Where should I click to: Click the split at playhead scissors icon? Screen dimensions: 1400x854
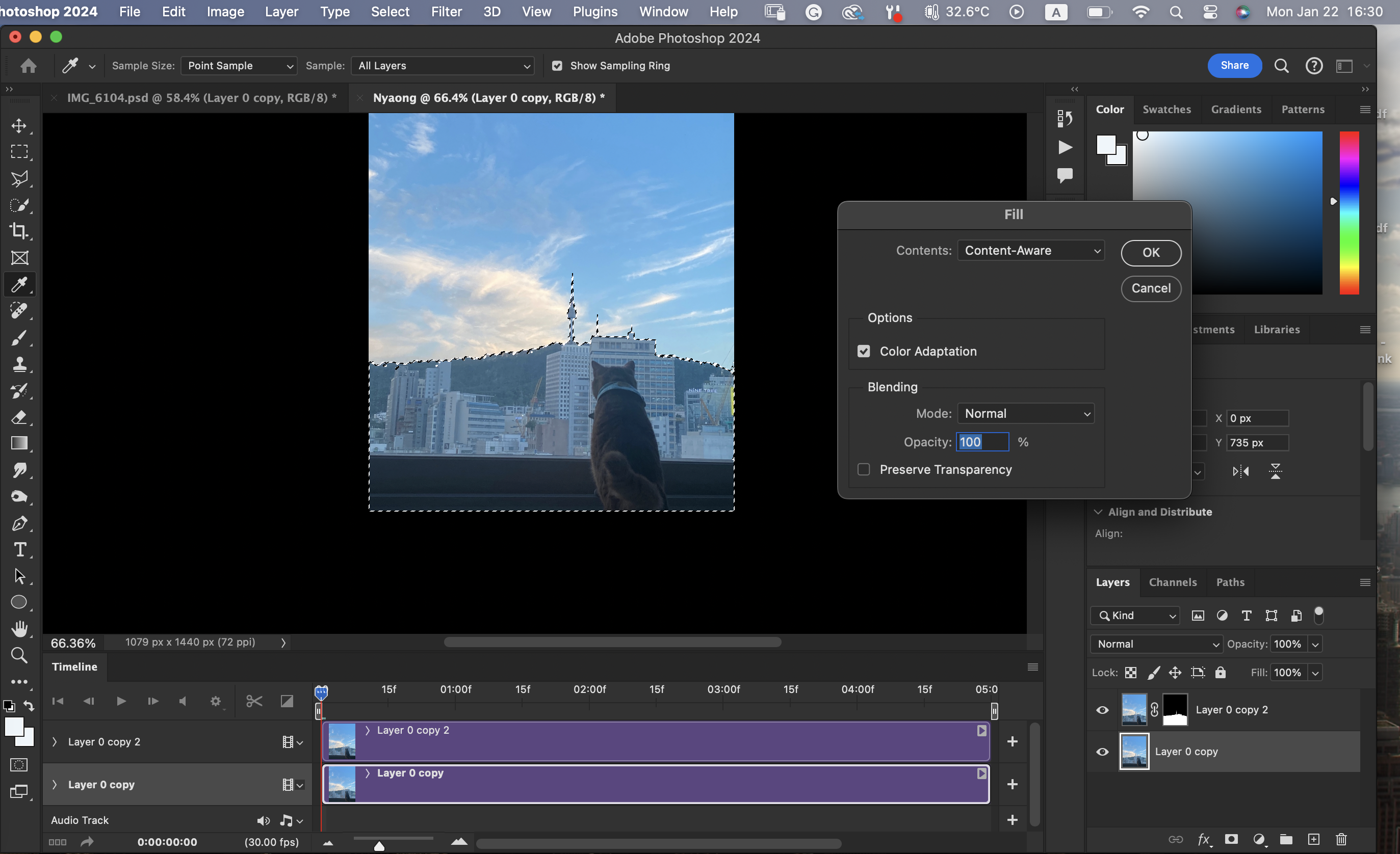(254, 701)
